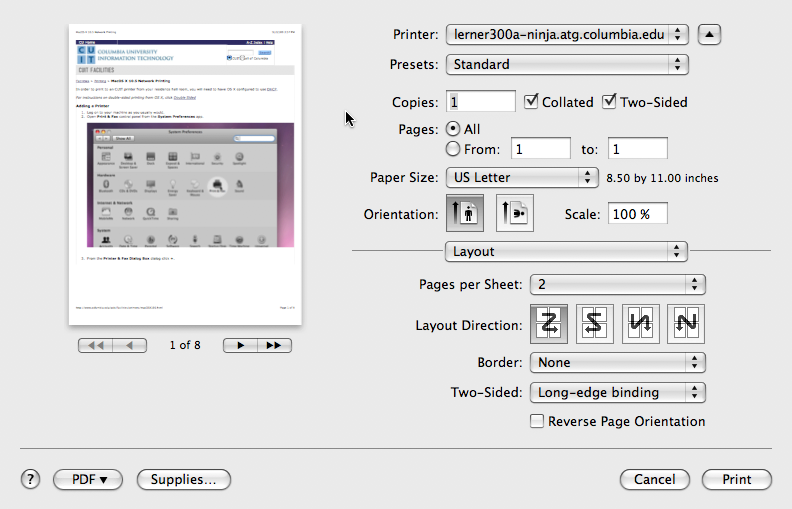Screen dimensions: 792x509
Task: Choose Z-shaped left-to-right layout direction
Action: tap(549, 324)
